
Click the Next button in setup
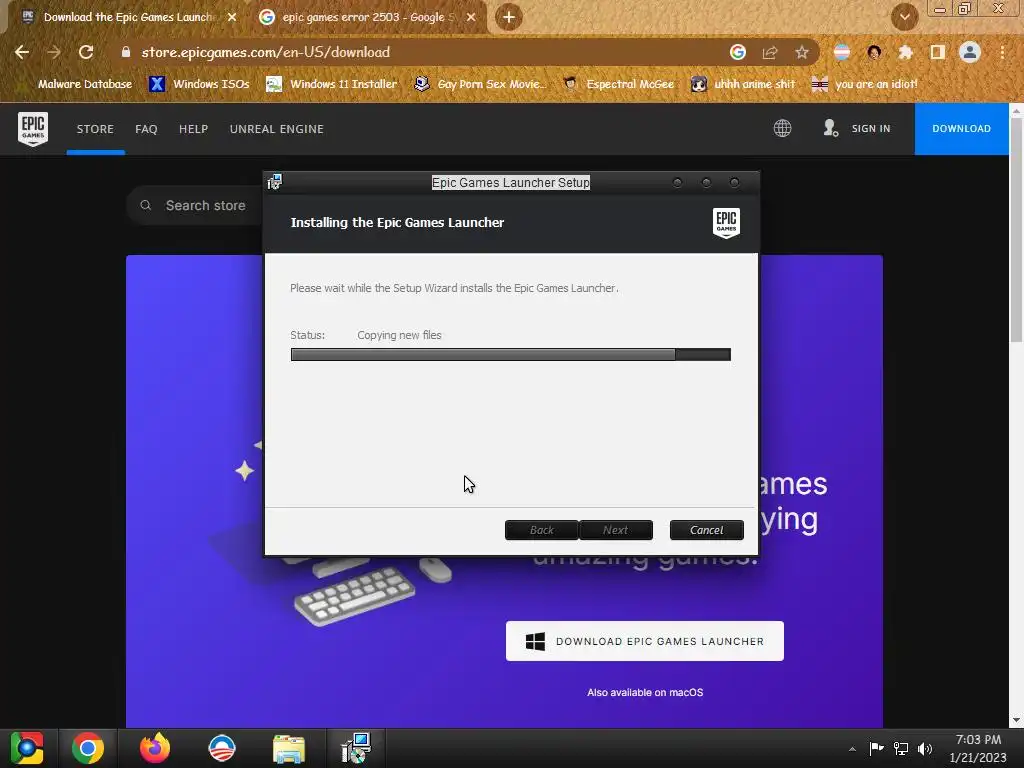[615, 530]
